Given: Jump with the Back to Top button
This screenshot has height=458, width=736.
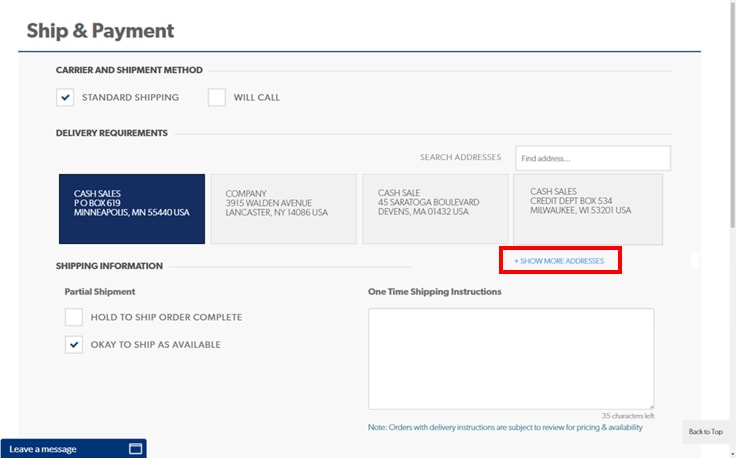Looking at the screenshot, I should [705, 432].
